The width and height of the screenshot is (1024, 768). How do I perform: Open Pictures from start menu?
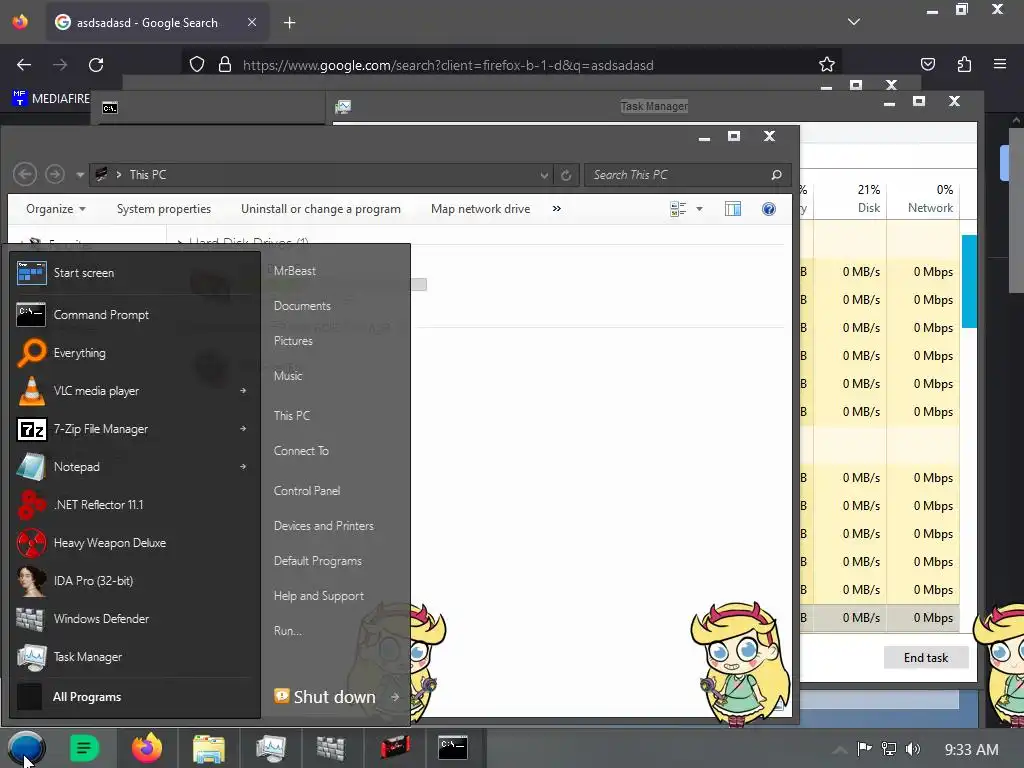coord(293,341)
